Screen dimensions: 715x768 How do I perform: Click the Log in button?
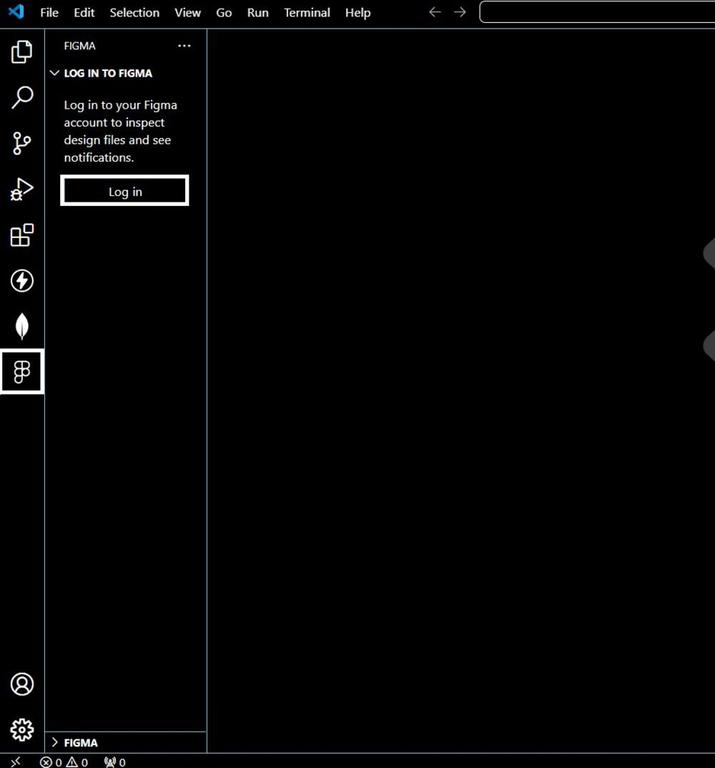(125, 191)
